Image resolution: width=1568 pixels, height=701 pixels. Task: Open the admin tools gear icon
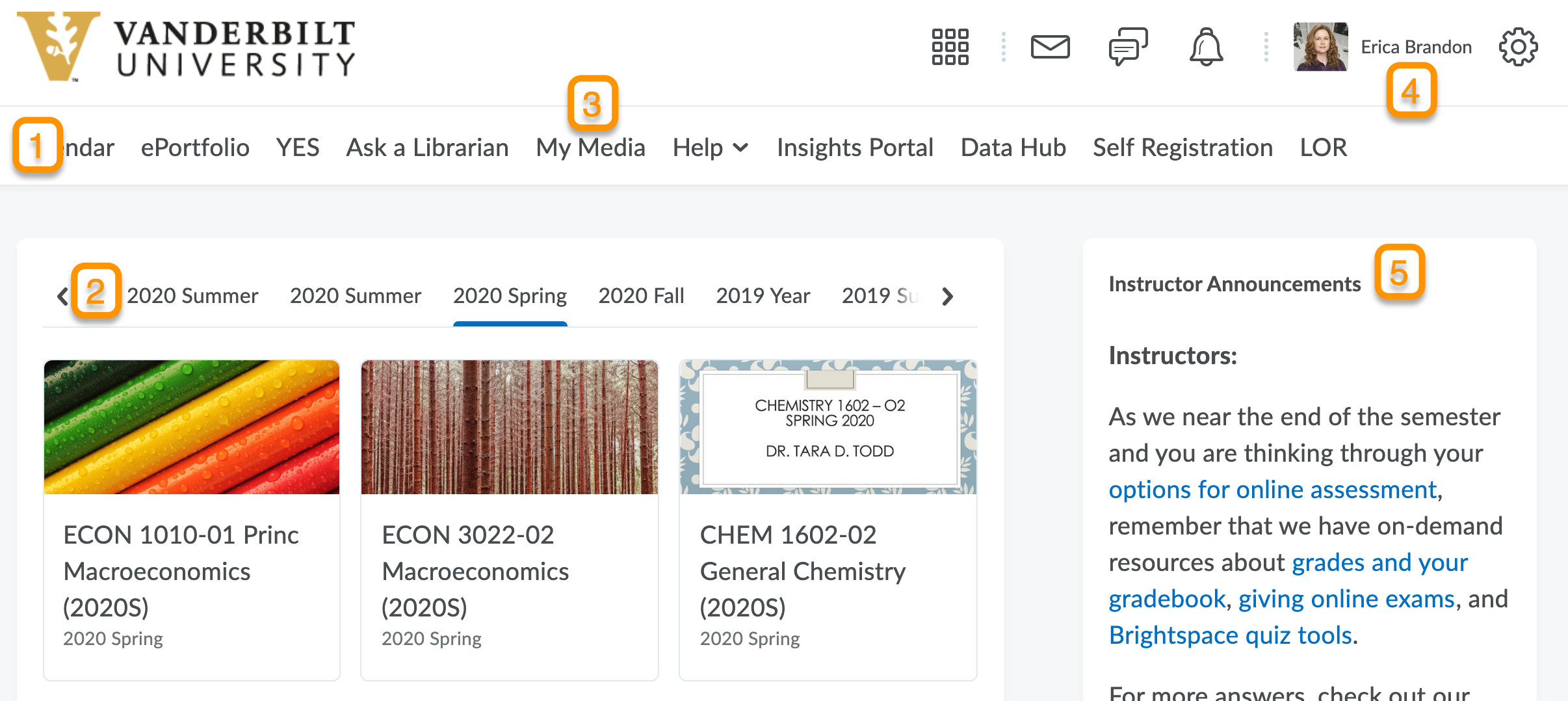coord(1518,47)
